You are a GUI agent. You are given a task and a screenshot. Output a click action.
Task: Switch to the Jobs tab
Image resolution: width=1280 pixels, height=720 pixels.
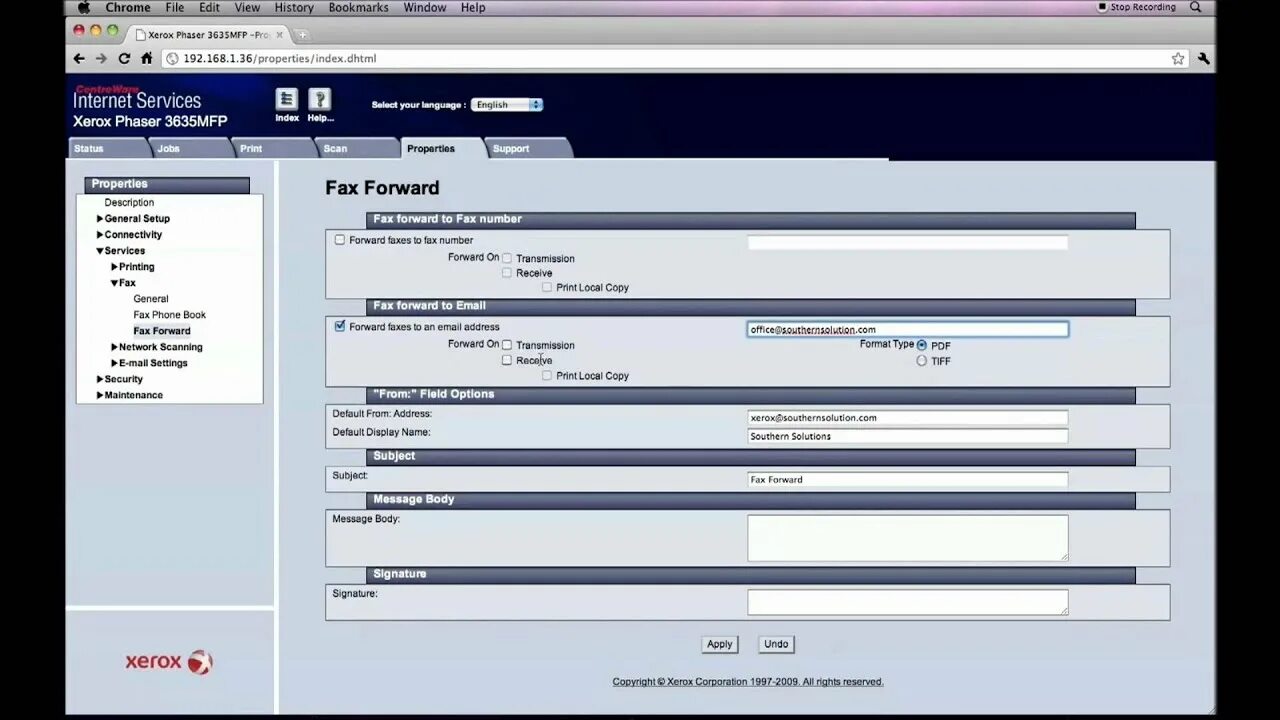pos(190,148)
